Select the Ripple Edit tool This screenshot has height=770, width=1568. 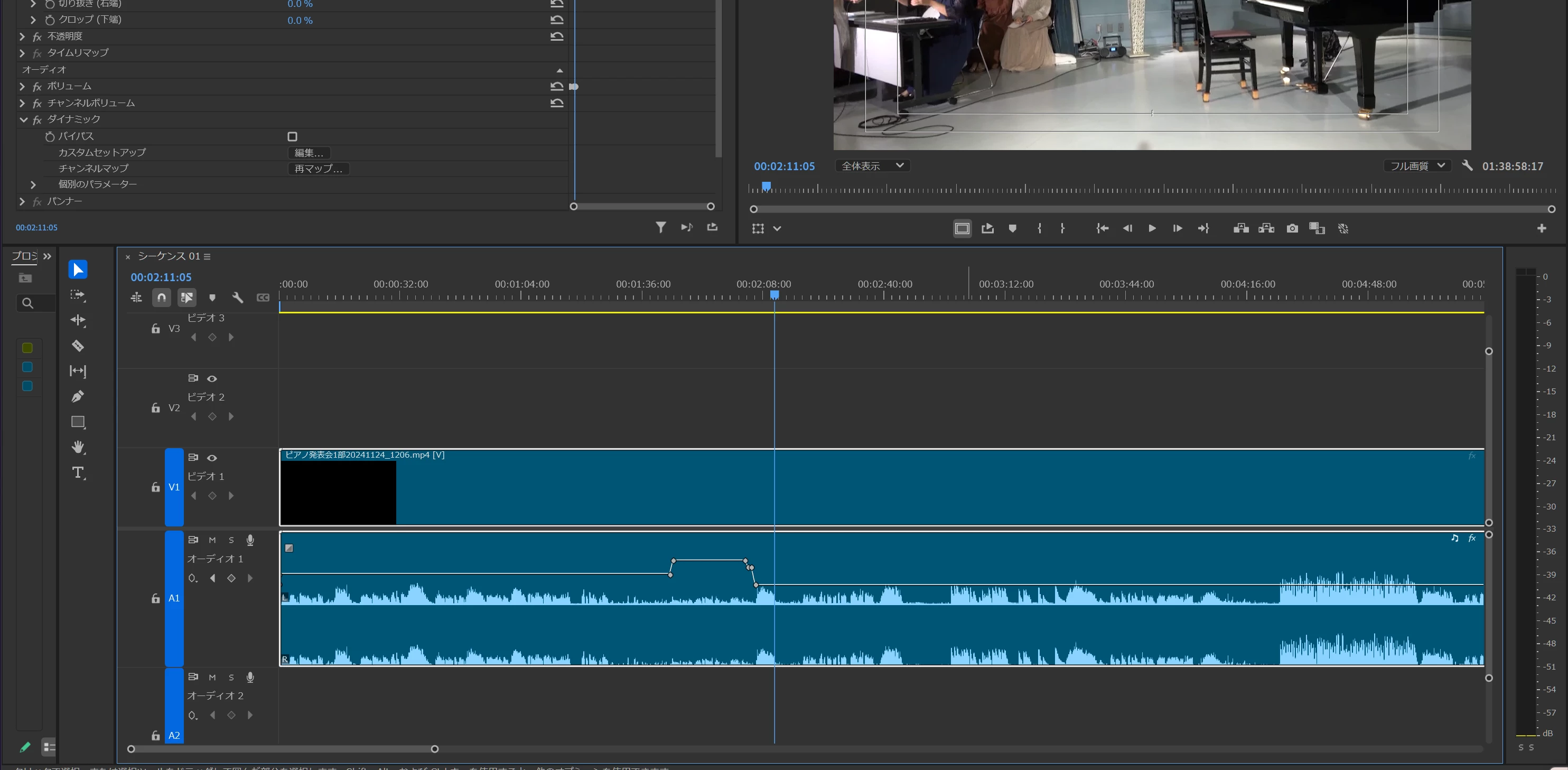(x=78, y=320)
